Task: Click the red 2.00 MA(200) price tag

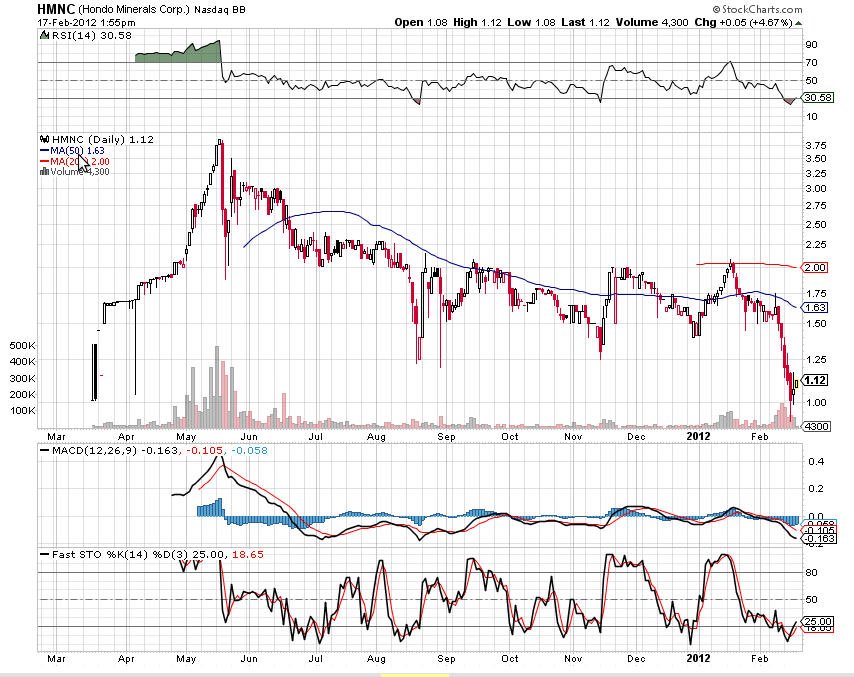Action: 816,267
